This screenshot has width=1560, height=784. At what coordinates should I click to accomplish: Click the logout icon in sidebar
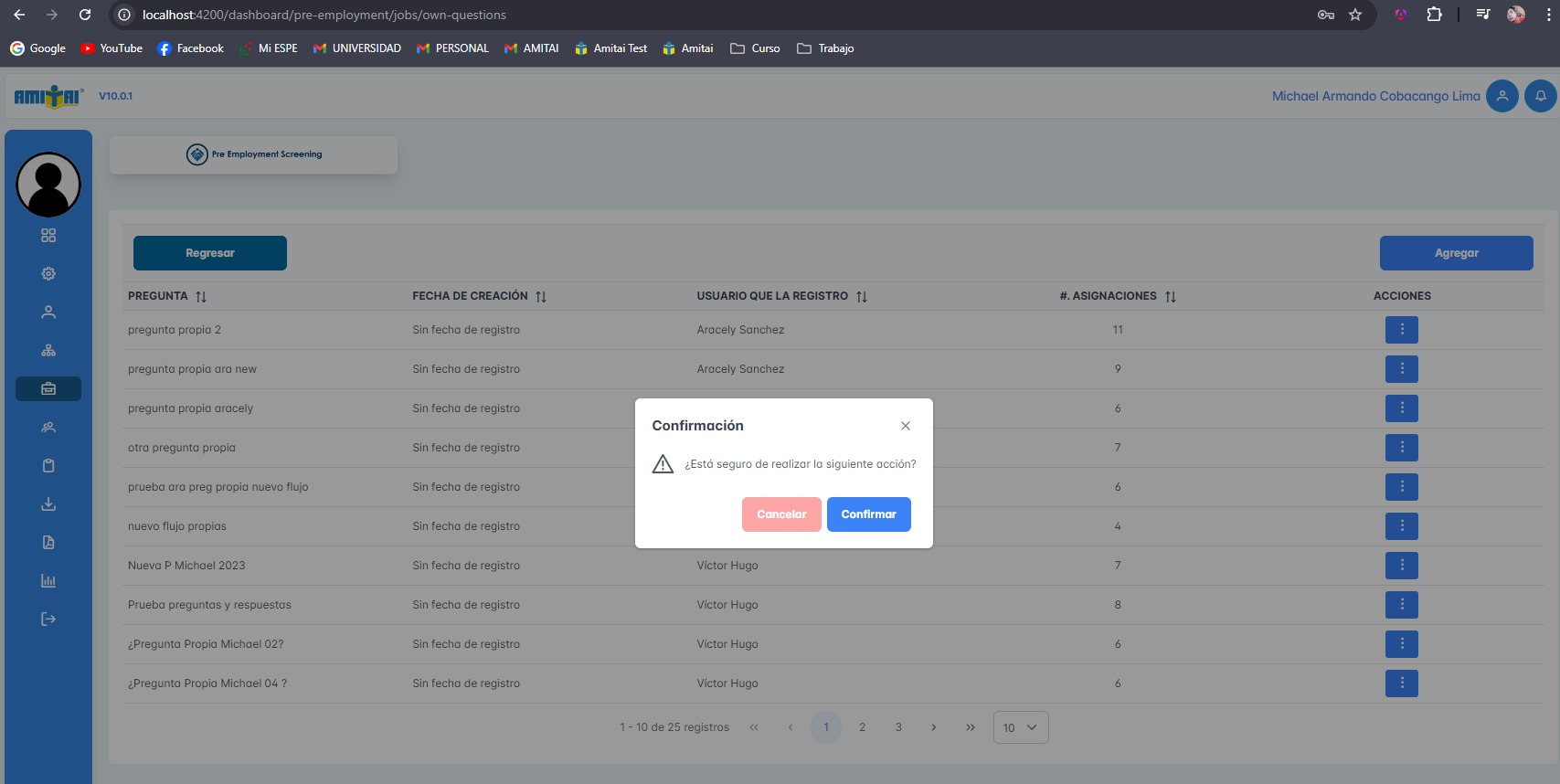pyautogui.click(x=48, y=620)
